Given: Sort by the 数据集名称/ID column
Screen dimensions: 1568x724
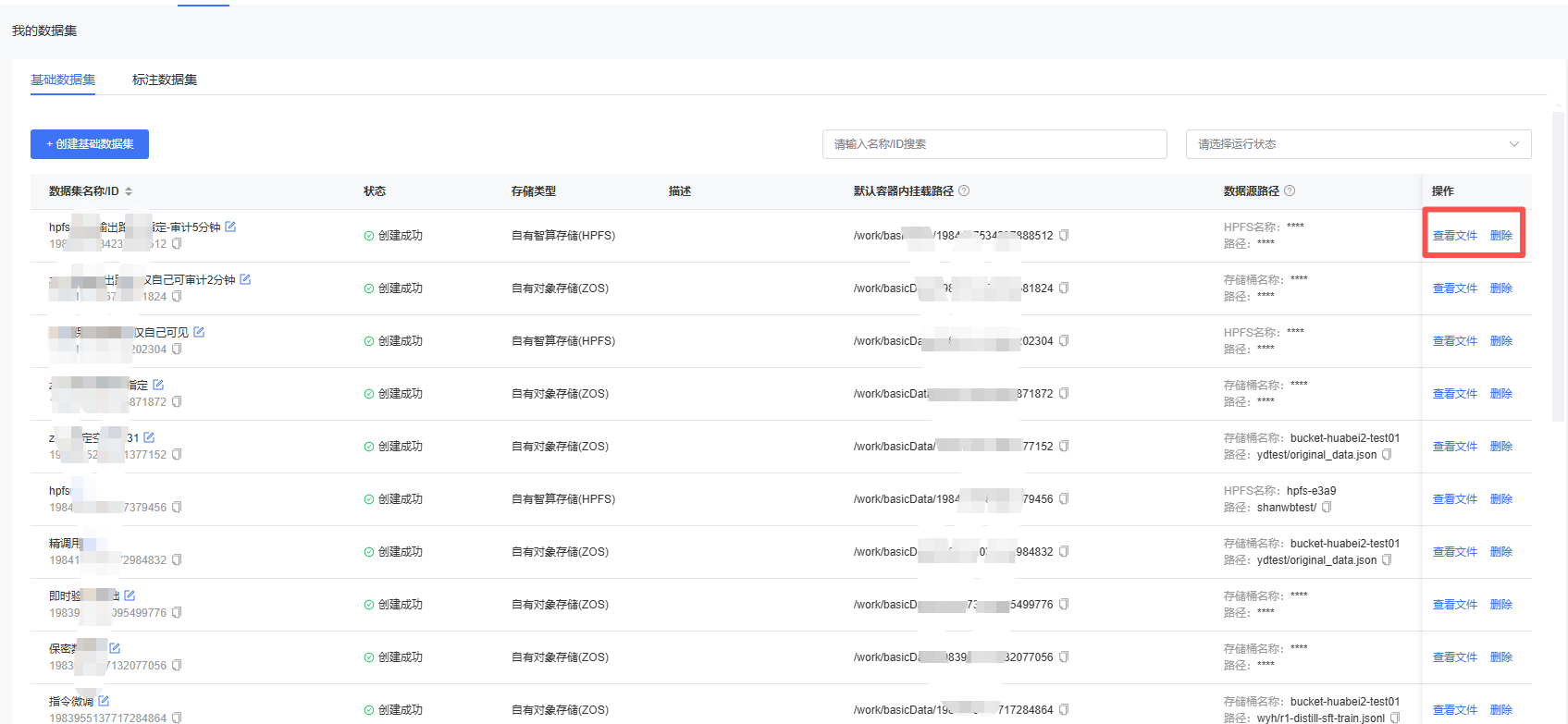Looking at the screenshot, I should [x=129, y=191].
